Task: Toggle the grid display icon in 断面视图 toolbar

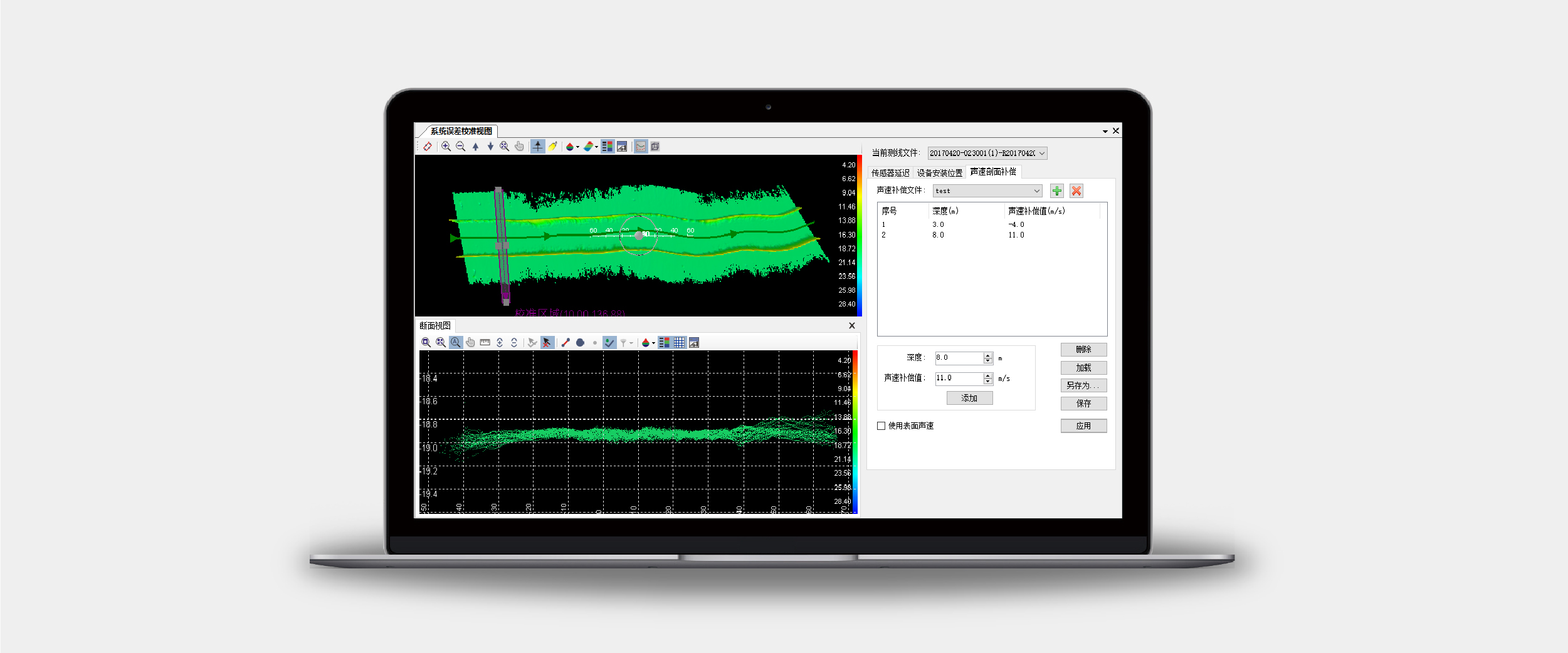Action: 679,343
